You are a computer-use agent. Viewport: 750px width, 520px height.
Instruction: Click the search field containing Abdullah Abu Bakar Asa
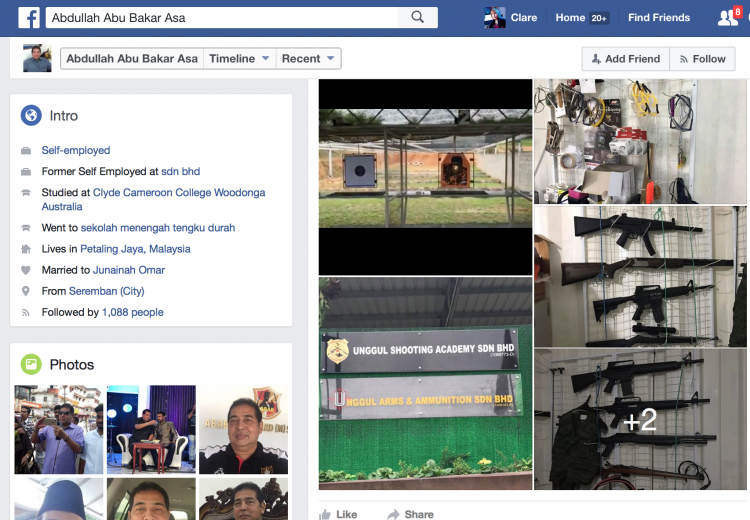point(221,18)
